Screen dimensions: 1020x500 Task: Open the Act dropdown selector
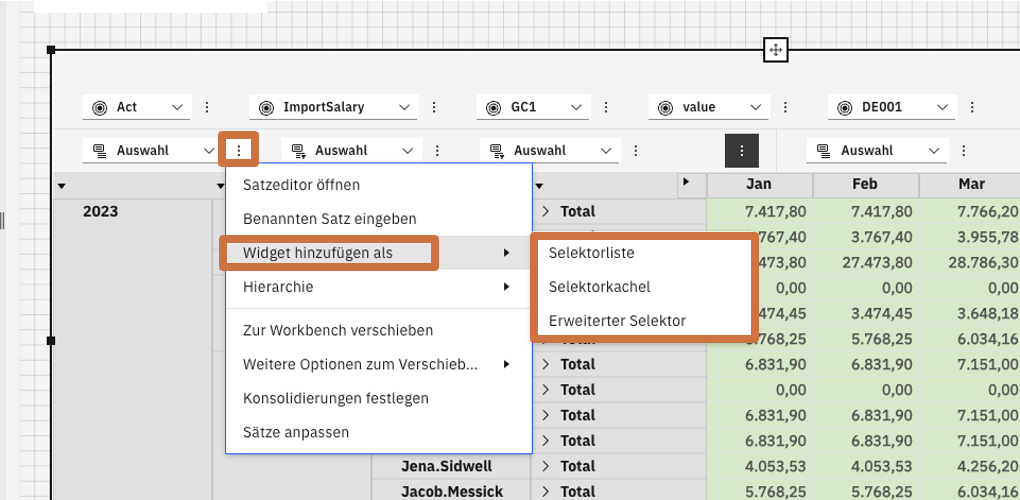pos(138,107)
